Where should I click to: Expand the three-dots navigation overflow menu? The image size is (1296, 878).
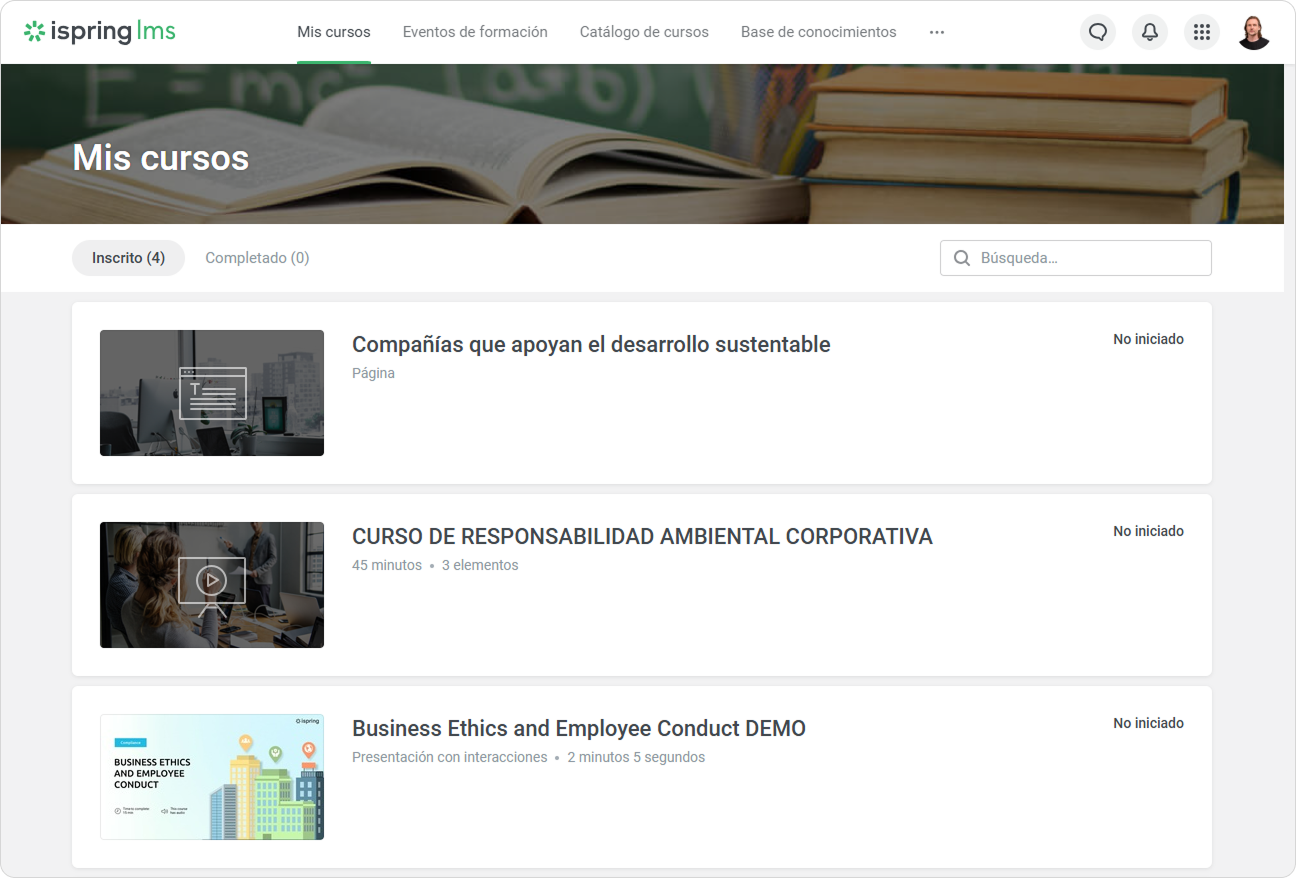point(937,32)
